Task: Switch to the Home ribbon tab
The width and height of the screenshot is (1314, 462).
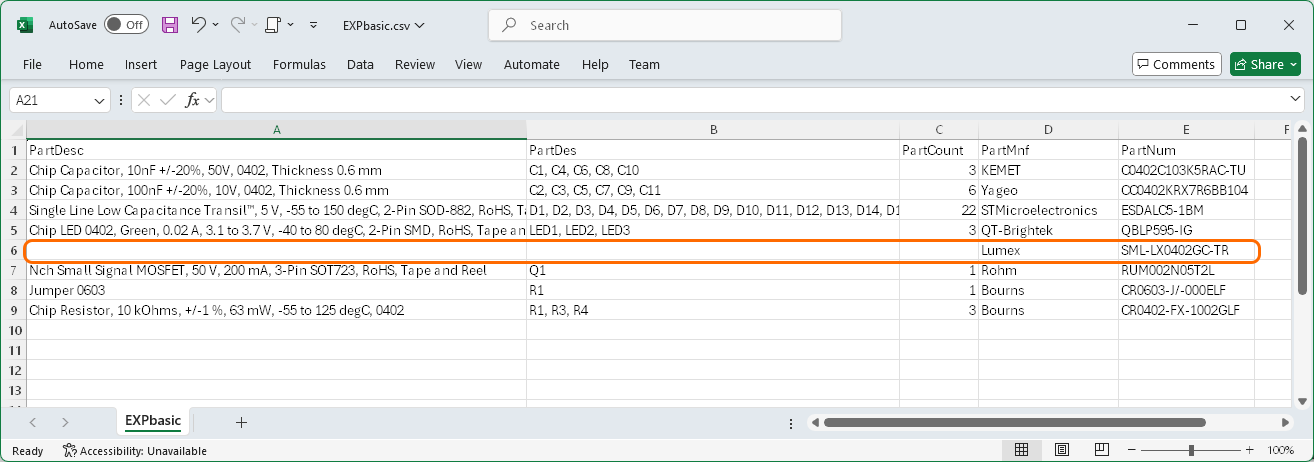Action: click(86, 64)
